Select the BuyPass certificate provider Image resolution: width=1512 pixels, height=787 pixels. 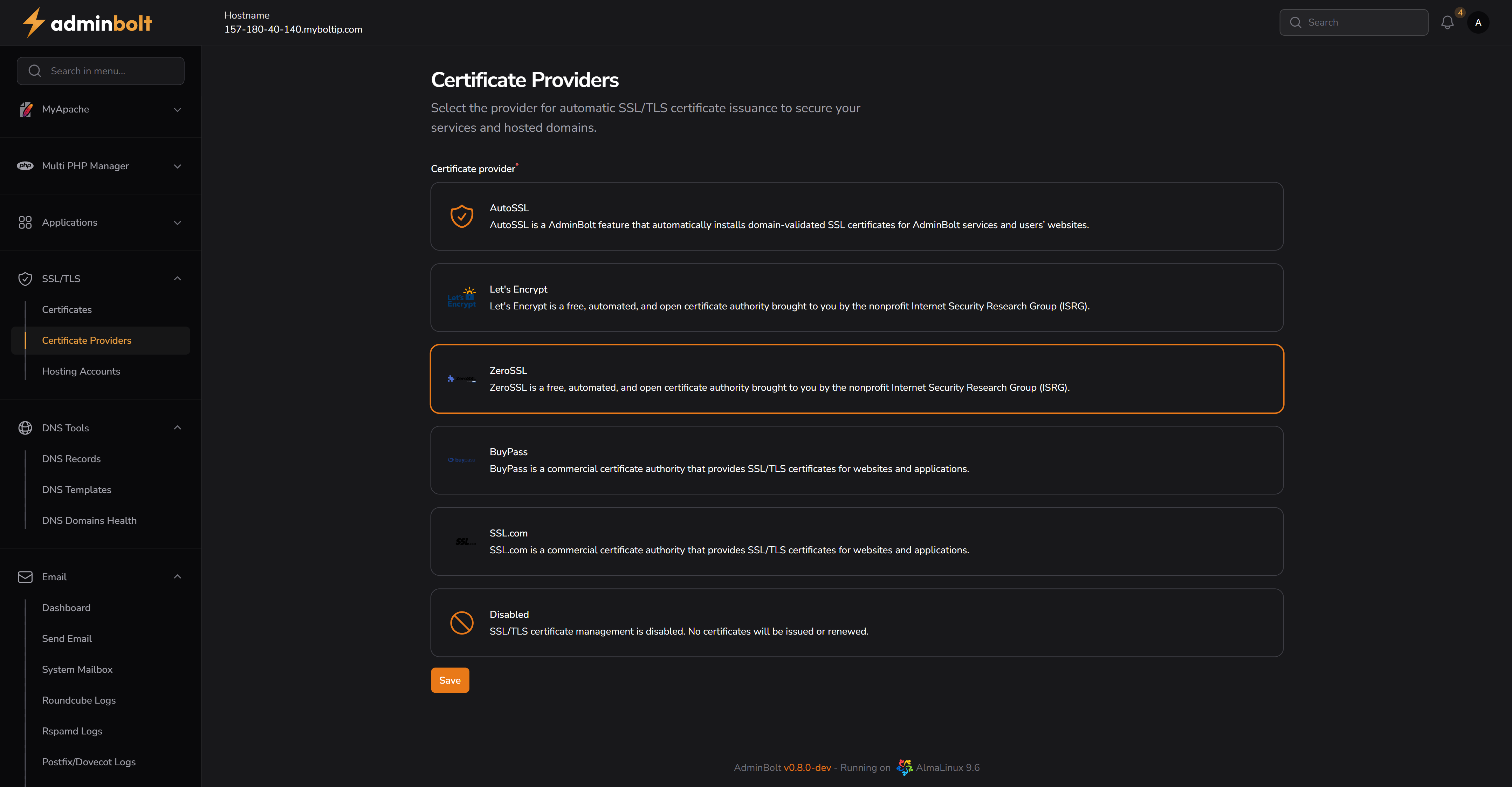(857, 460)
